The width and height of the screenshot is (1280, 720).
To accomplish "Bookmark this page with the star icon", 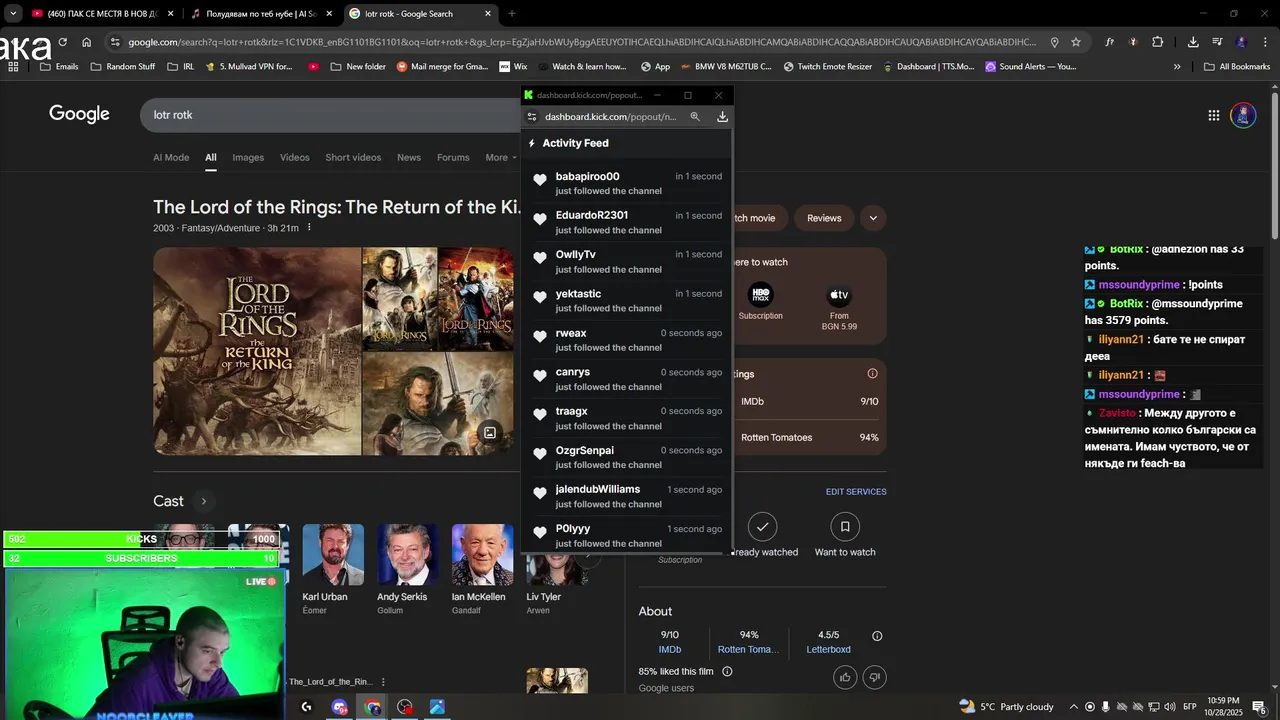I will [1076, 42].
